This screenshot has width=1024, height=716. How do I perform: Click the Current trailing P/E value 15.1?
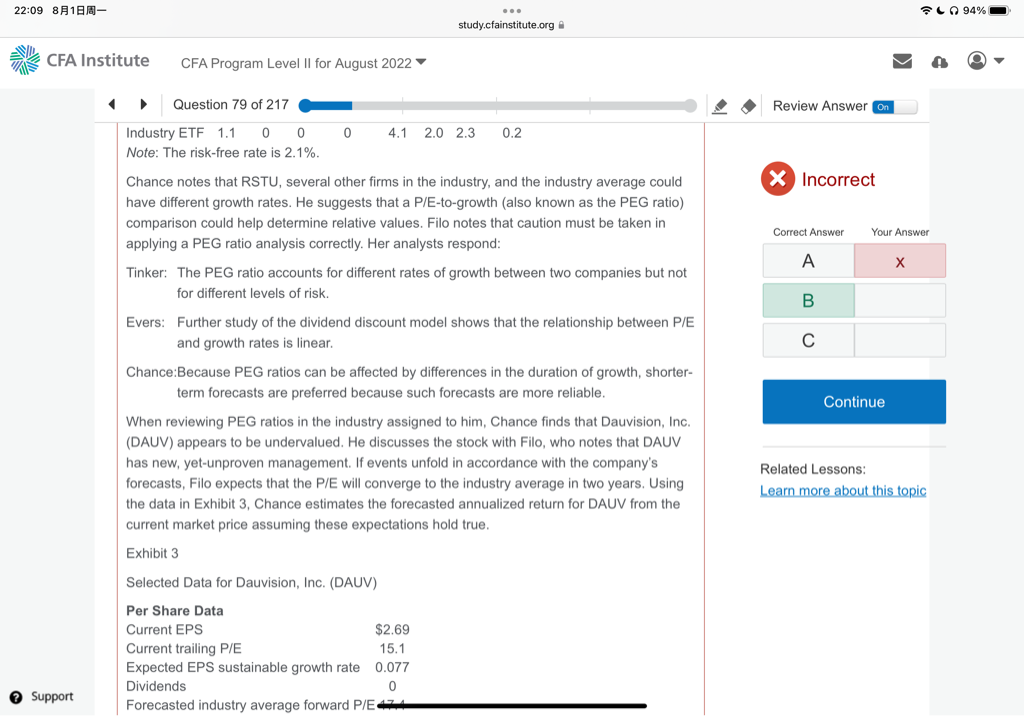pyautogui.click(x=392, y=648)
